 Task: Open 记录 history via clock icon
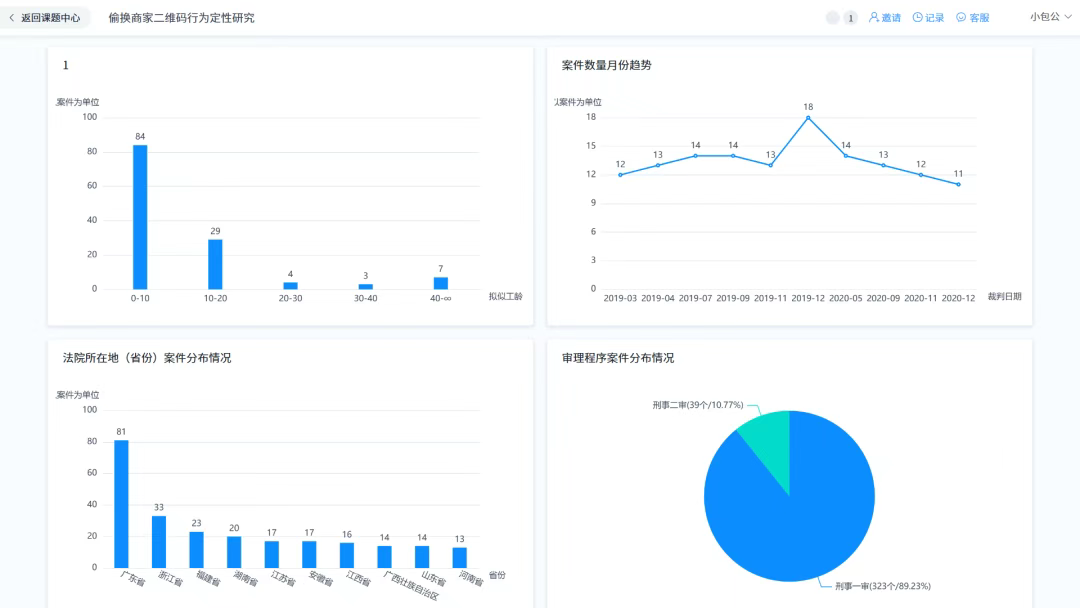[918, 17]
